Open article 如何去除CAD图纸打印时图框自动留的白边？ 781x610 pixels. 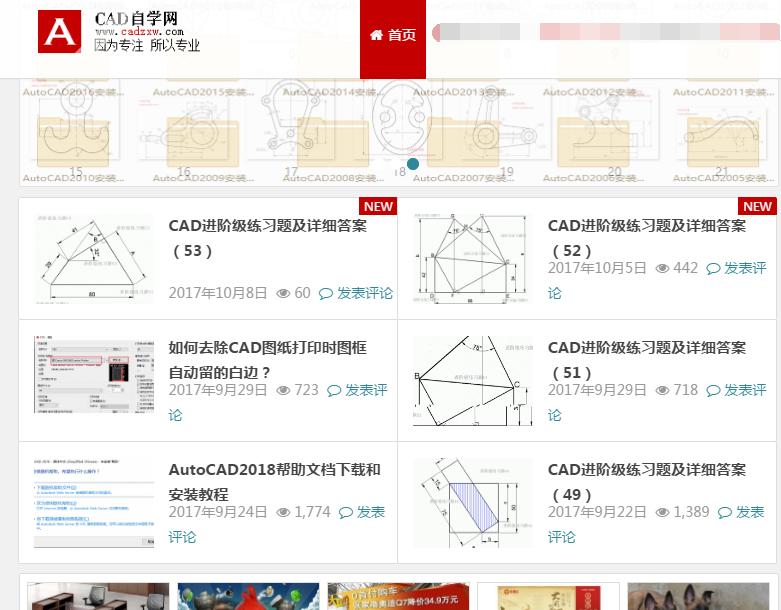(x=267, y=360)
